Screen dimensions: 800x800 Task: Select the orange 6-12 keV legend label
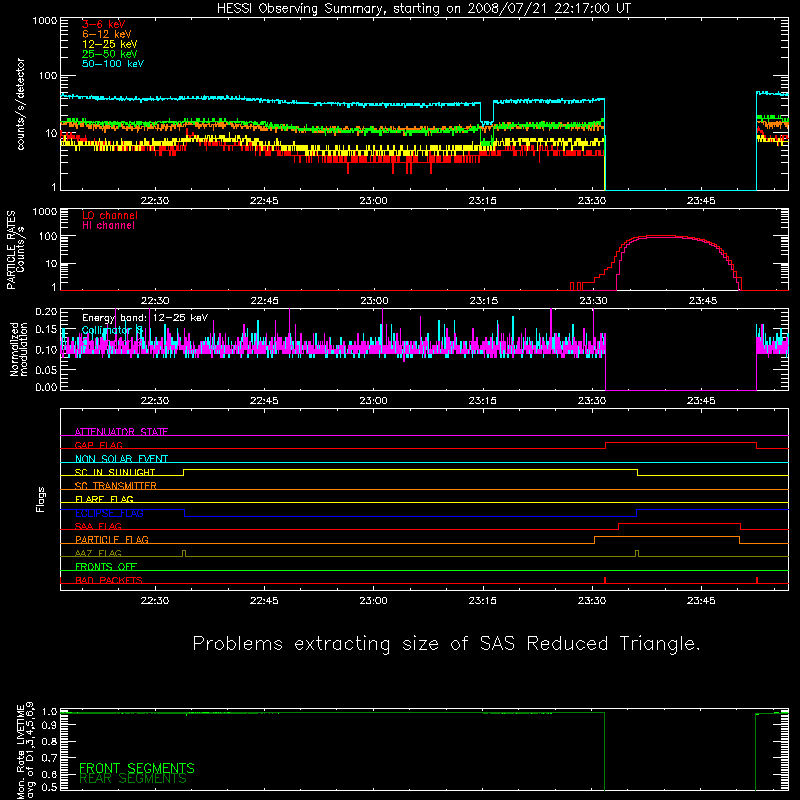(x=107, y=34)
